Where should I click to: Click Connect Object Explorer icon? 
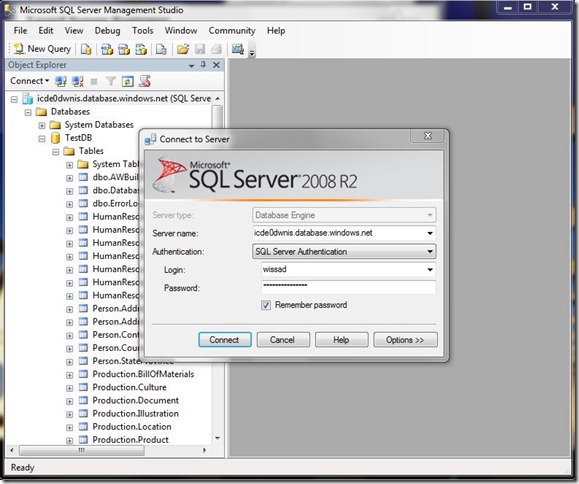pyautogui.click(x=61, y=81)
